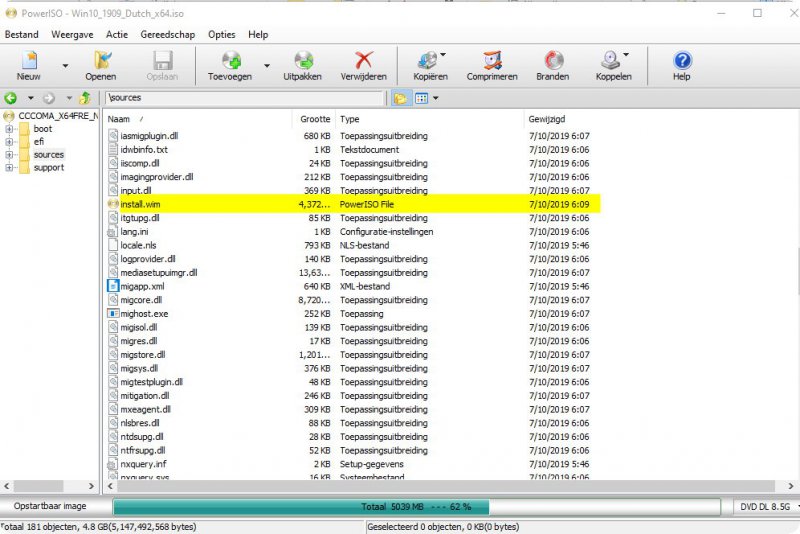The width and height of the screenshot is (800, 534).
Task: Open the Actie menu
Action: coord(117,34)
